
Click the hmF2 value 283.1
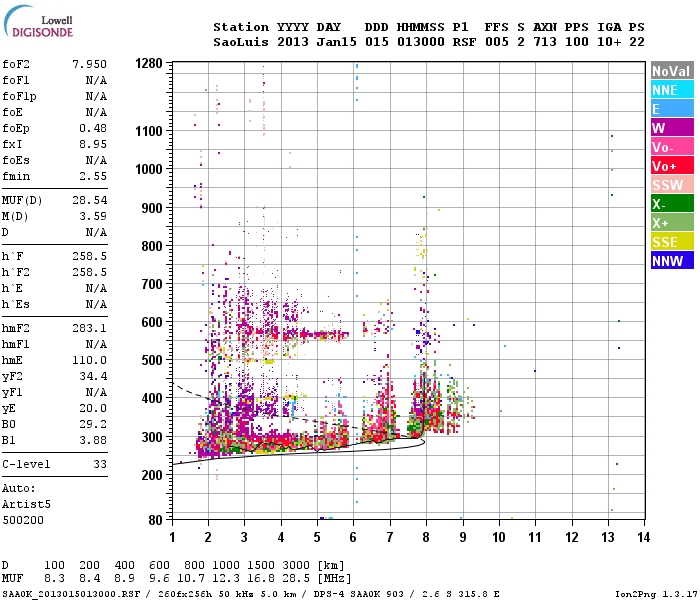90,329
